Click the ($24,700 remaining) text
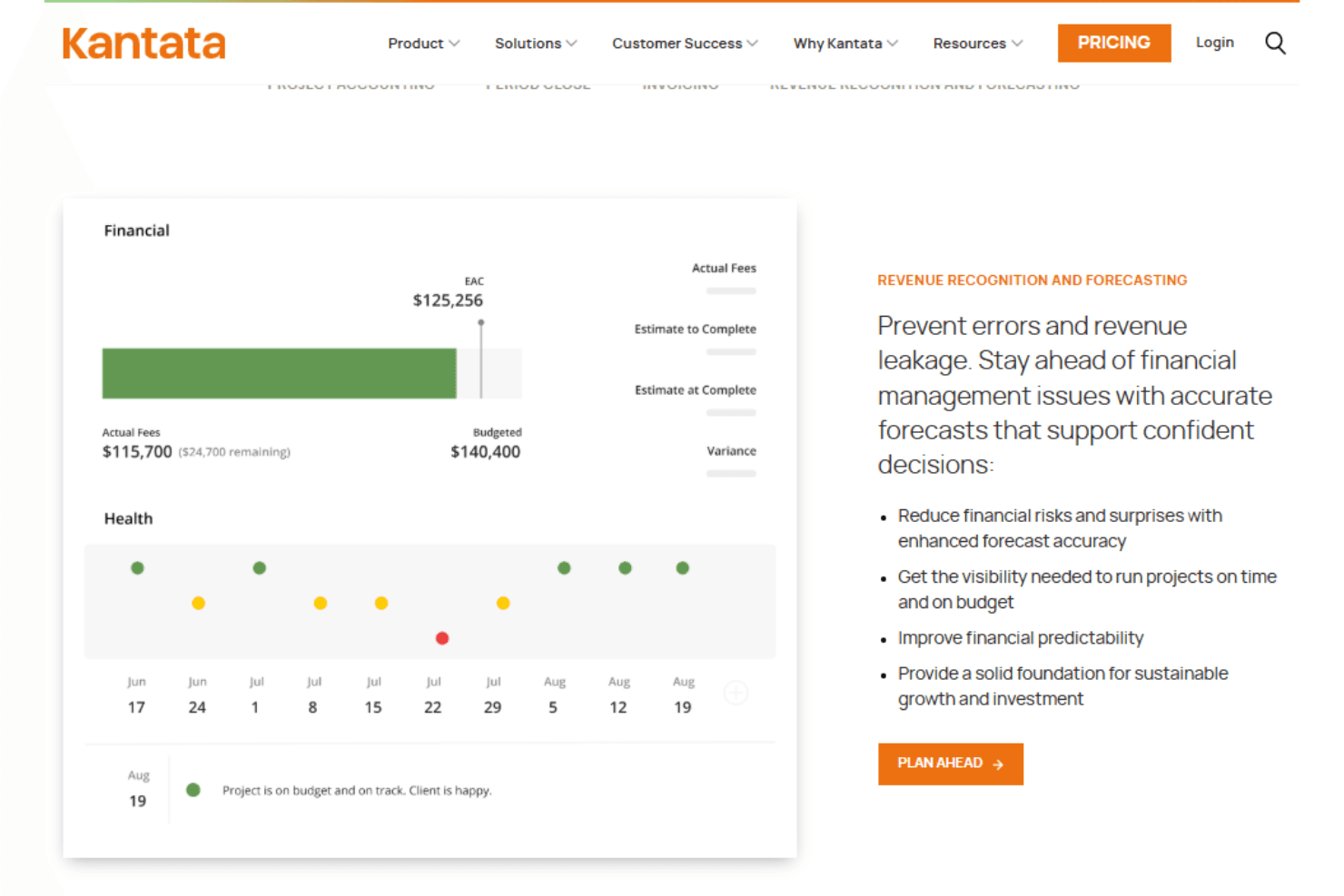Screen dimensions: 1344x896 coord(234,452)
